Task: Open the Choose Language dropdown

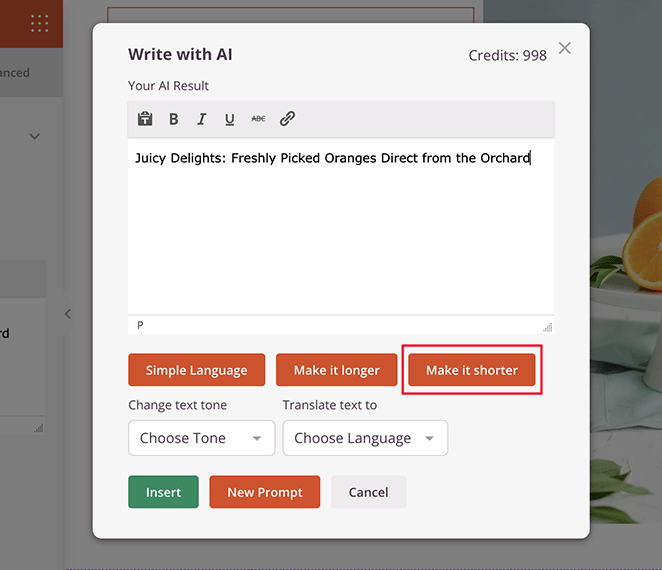Action: tap(365, 438)
